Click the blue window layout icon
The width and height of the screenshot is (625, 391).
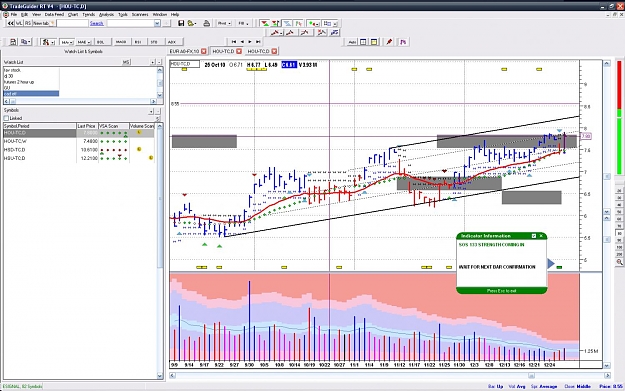(x=363, y=42)
